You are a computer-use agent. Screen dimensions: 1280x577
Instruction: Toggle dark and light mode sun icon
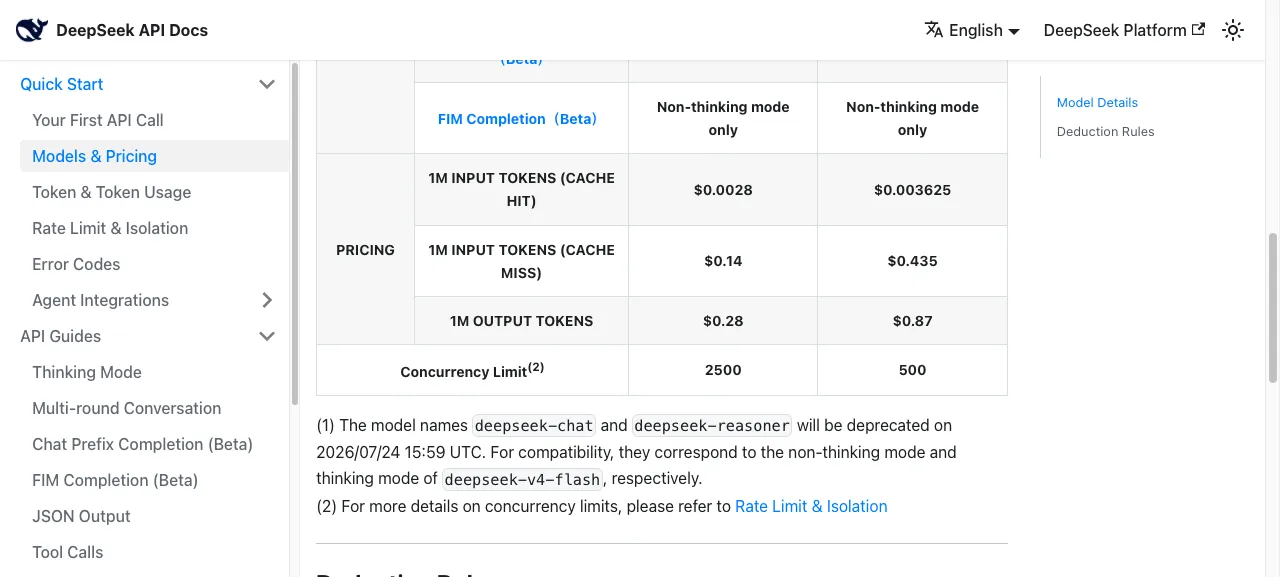pyautogui.click(x=1233, y=30)
